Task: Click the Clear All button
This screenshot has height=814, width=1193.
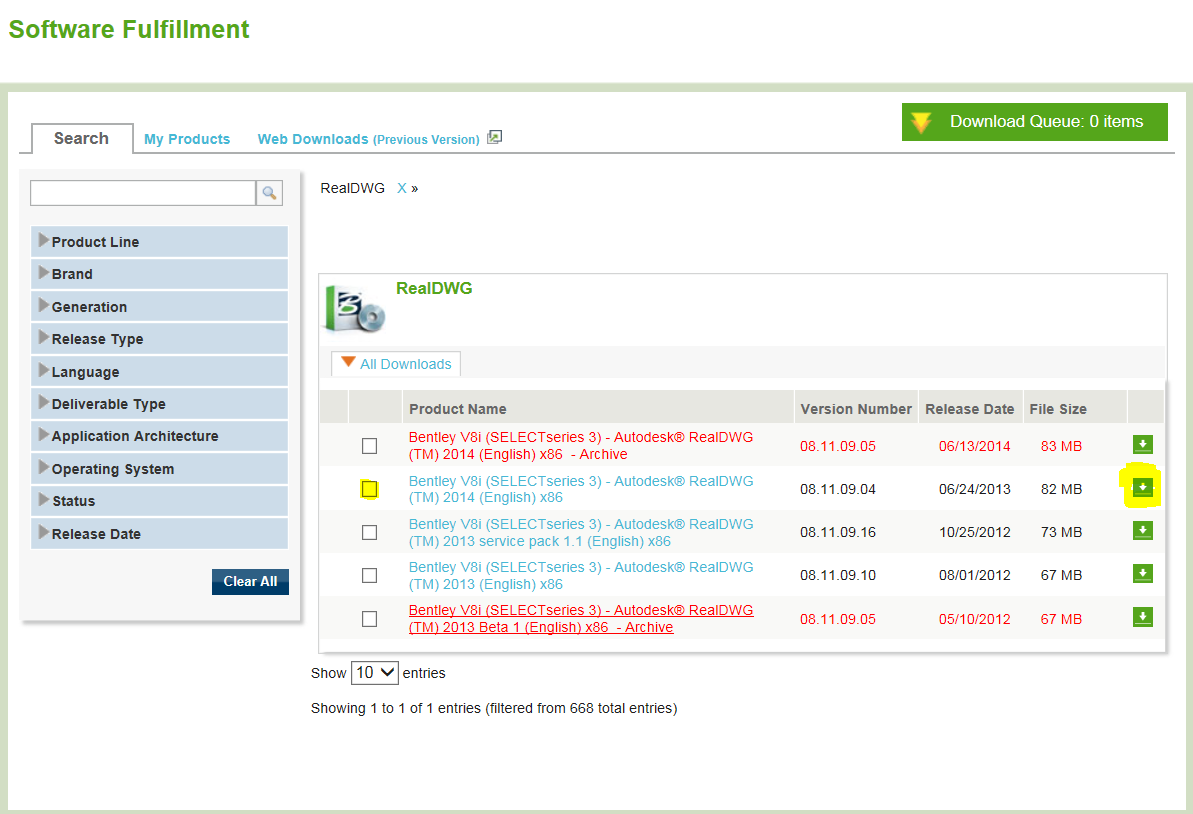Action: tap(250, 581)
